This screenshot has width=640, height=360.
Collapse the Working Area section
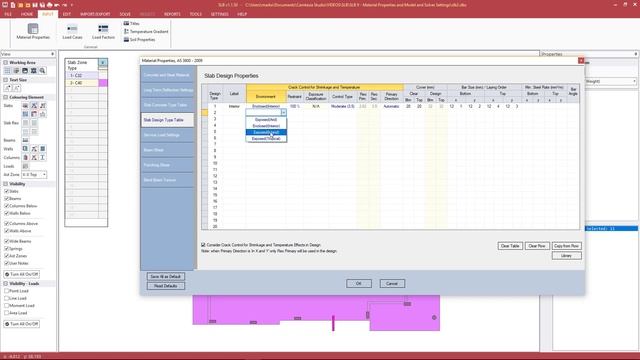pyautogui.click(x=6, y=62)
